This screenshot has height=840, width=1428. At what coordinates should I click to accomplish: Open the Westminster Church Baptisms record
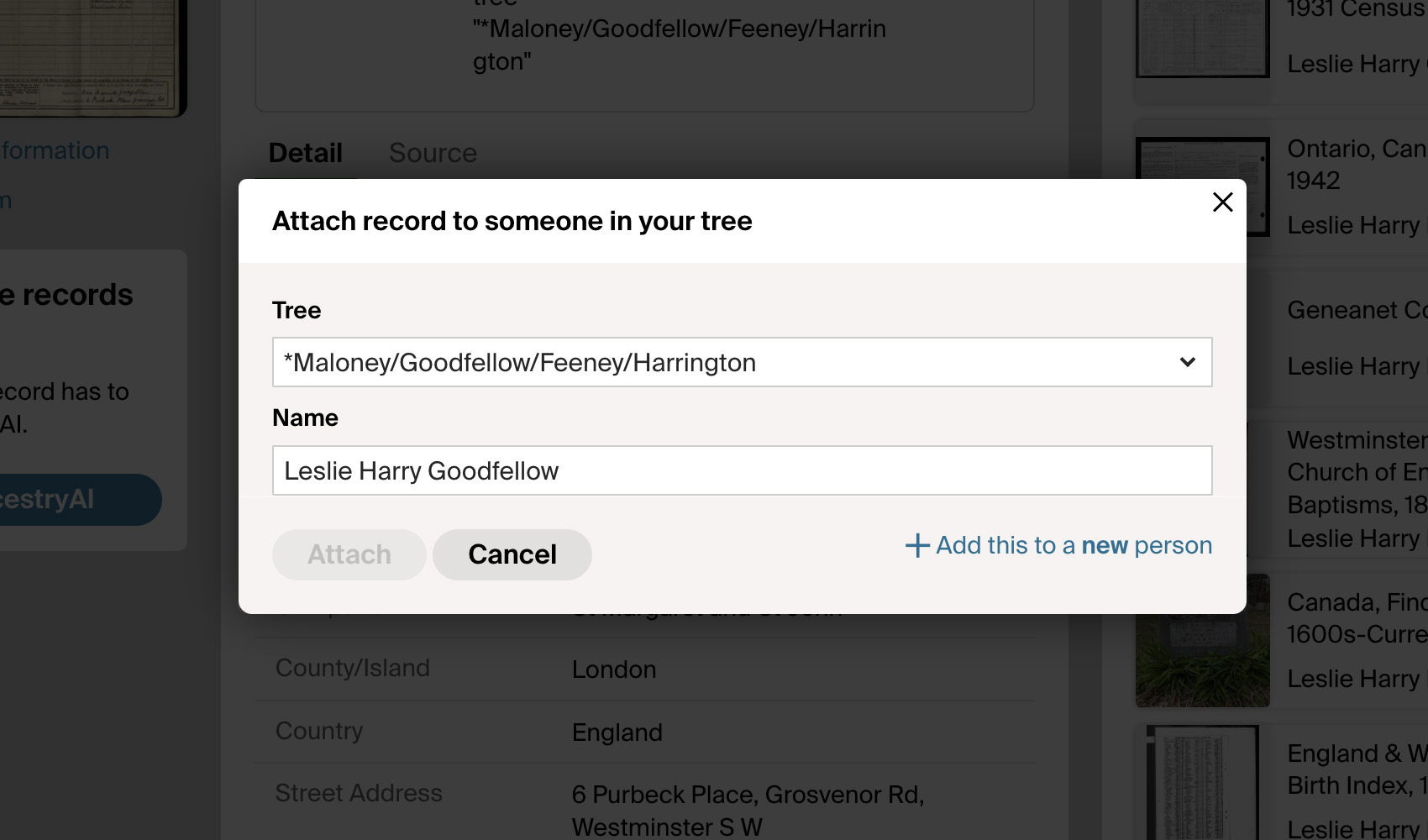(1357, 472)
